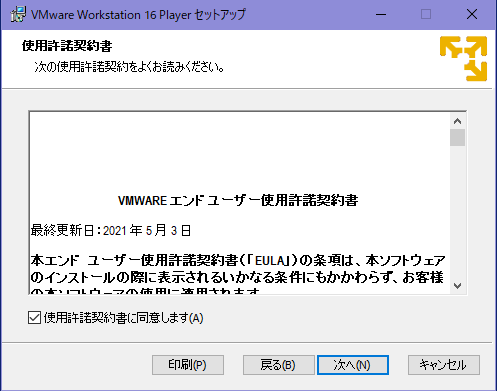Click the heading VMWARE エンド ユーザー使用許諾契約書

coord(238,201)
